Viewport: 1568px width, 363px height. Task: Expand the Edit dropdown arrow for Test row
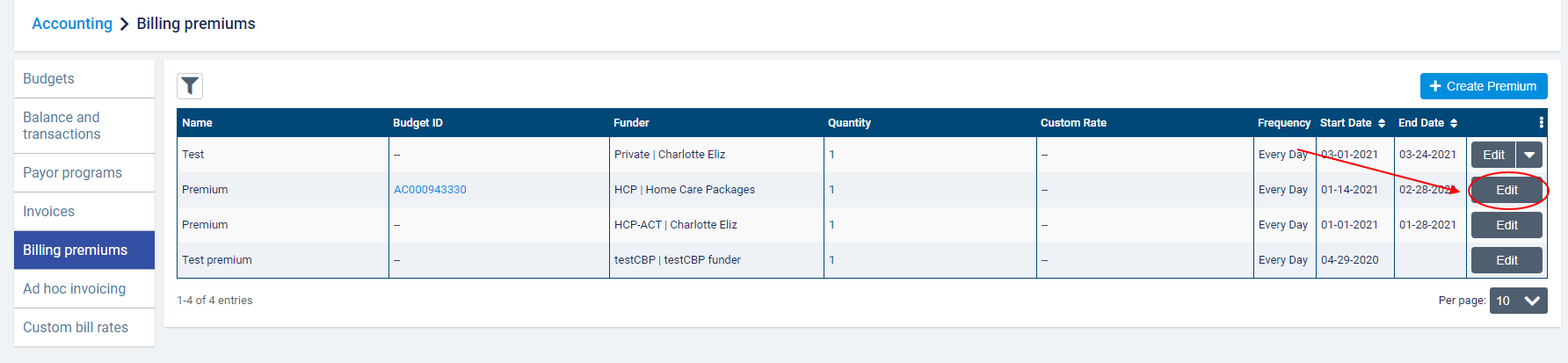(1529, 155)
